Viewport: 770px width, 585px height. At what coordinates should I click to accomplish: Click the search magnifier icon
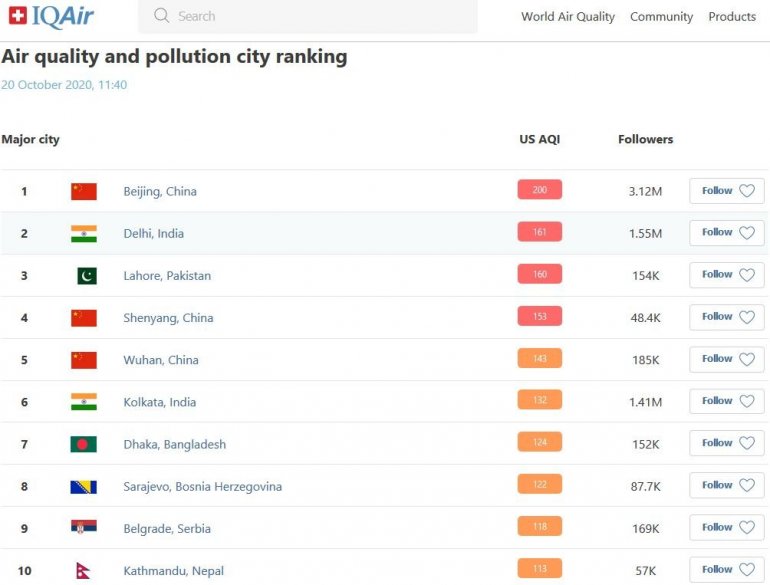click(x=162, y=16)
